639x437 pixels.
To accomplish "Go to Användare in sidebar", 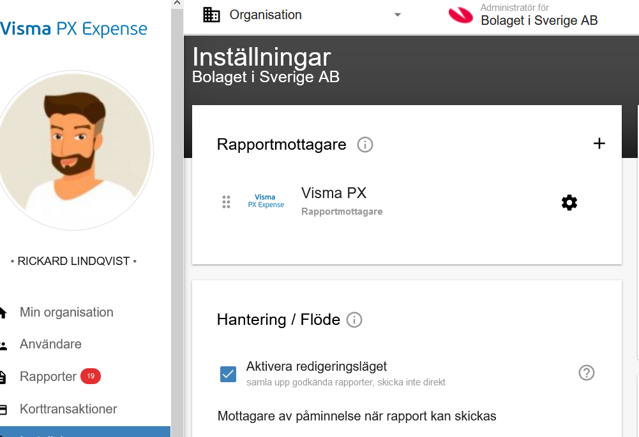I will coord(50,344).
